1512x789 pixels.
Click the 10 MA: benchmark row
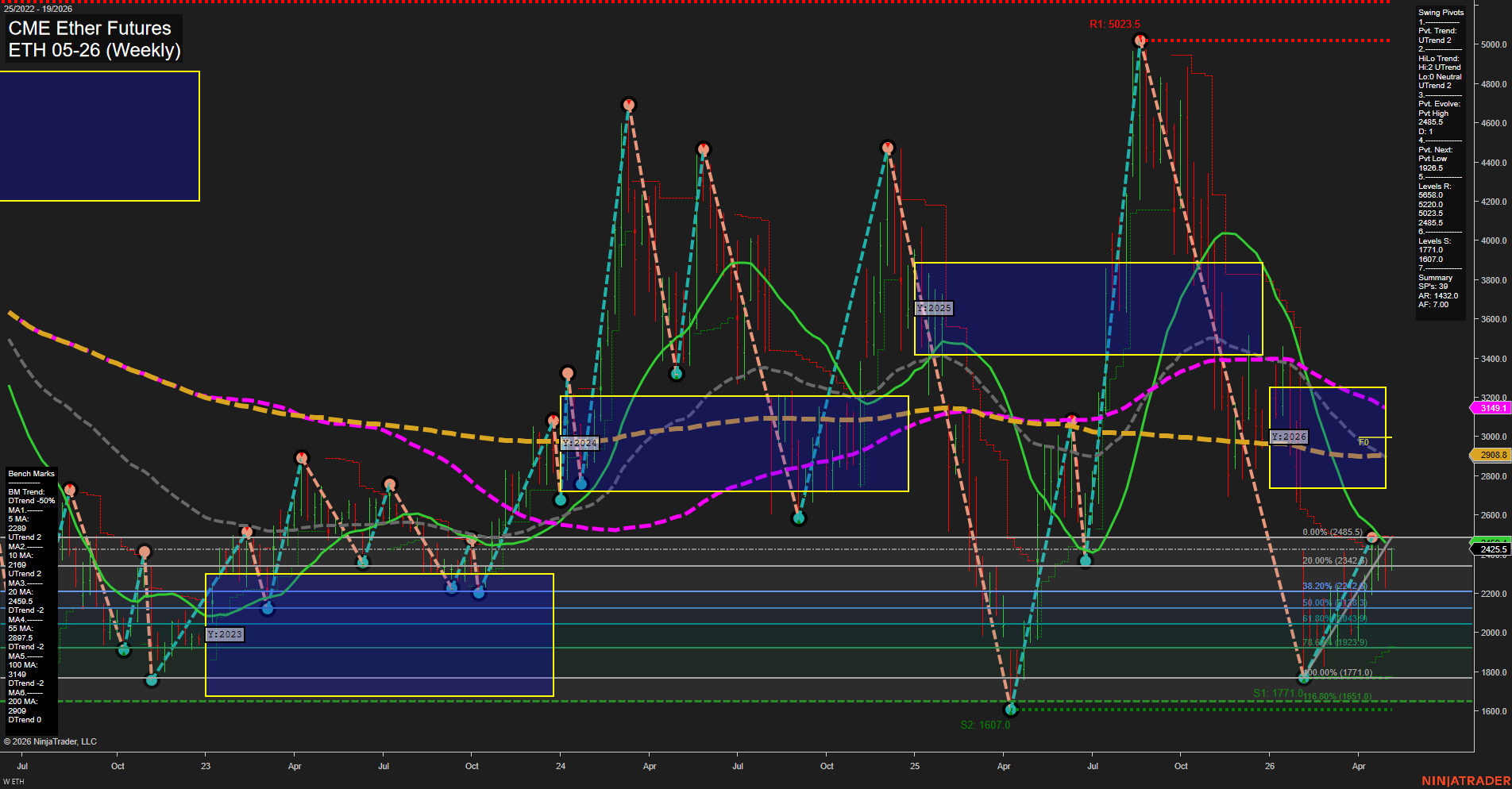[x=21, y=556]
